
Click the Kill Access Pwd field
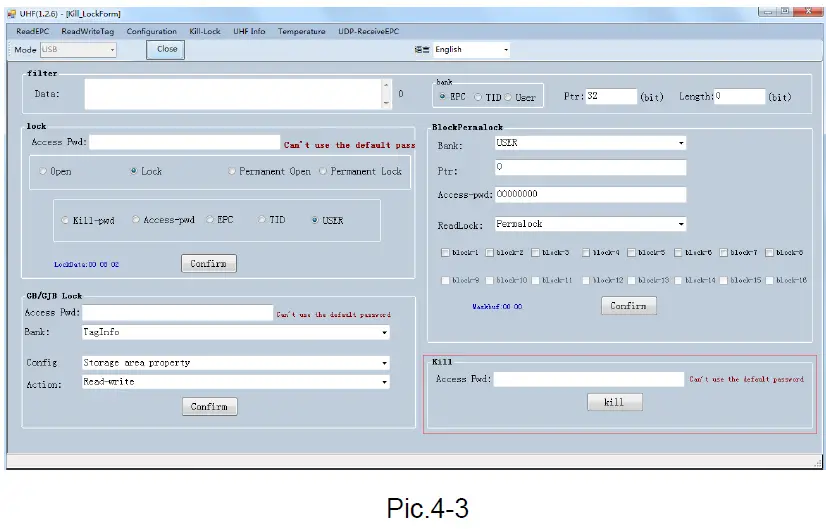[588, 379]
